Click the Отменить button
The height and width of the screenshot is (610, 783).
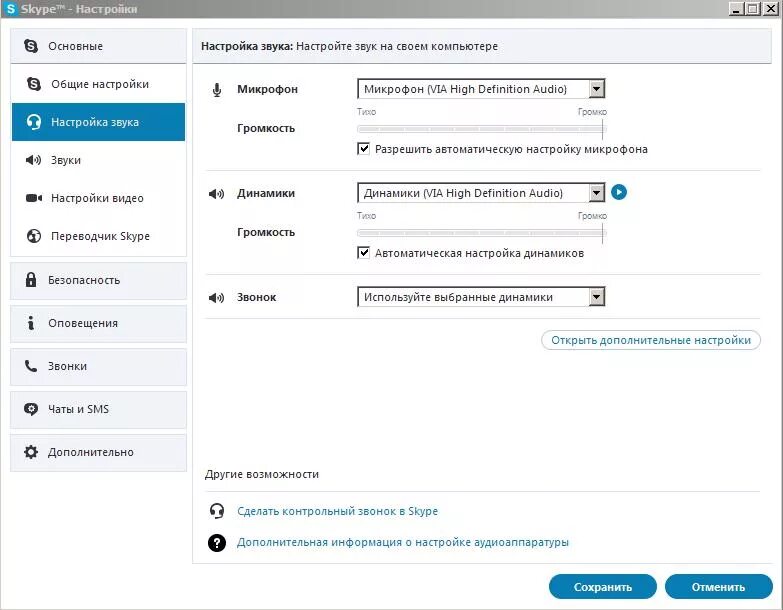pos(719,587)
